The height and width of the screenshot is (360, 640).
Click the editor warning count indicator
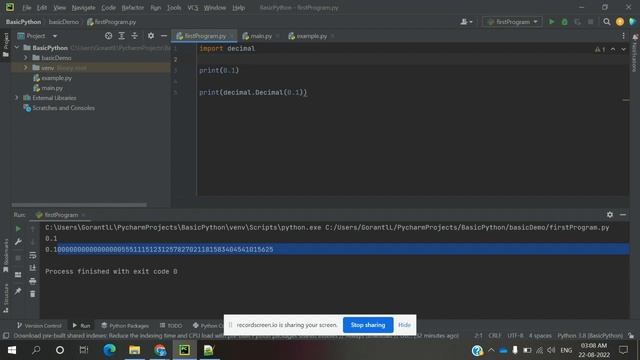tap(600, 49)
